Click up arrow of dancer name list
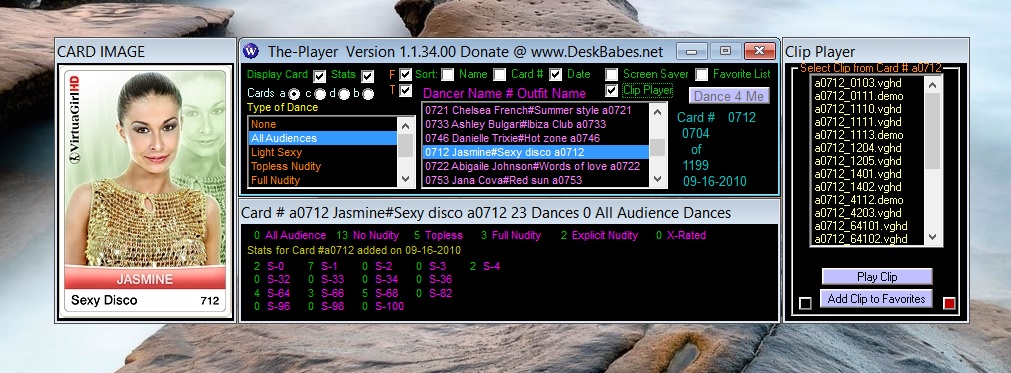 click(657, 111)
